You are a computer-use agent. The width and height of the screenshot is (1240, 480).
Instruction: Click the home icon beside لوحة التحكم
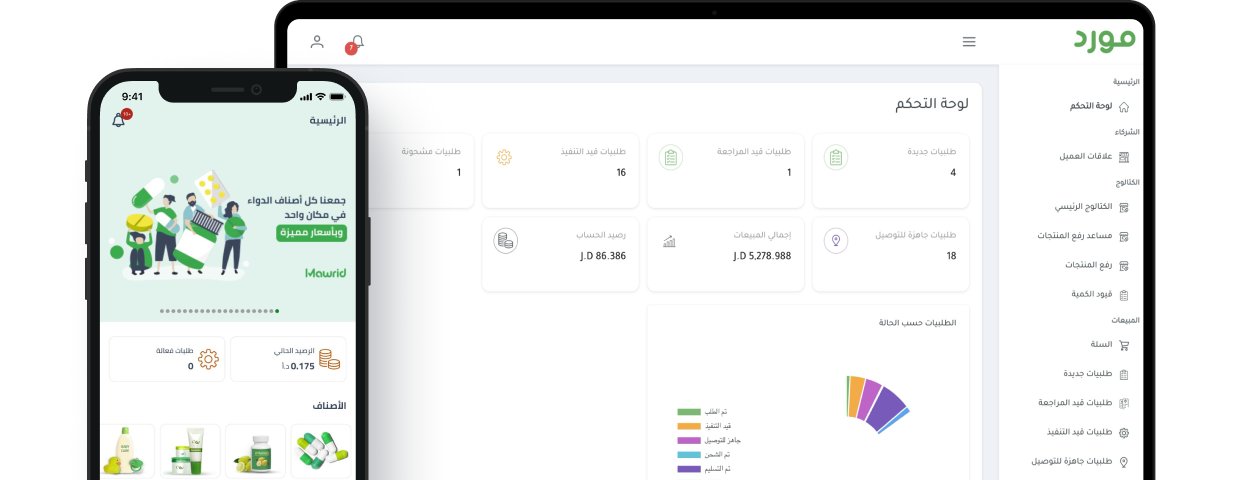pyautogui.click(x=1123, y=106)
